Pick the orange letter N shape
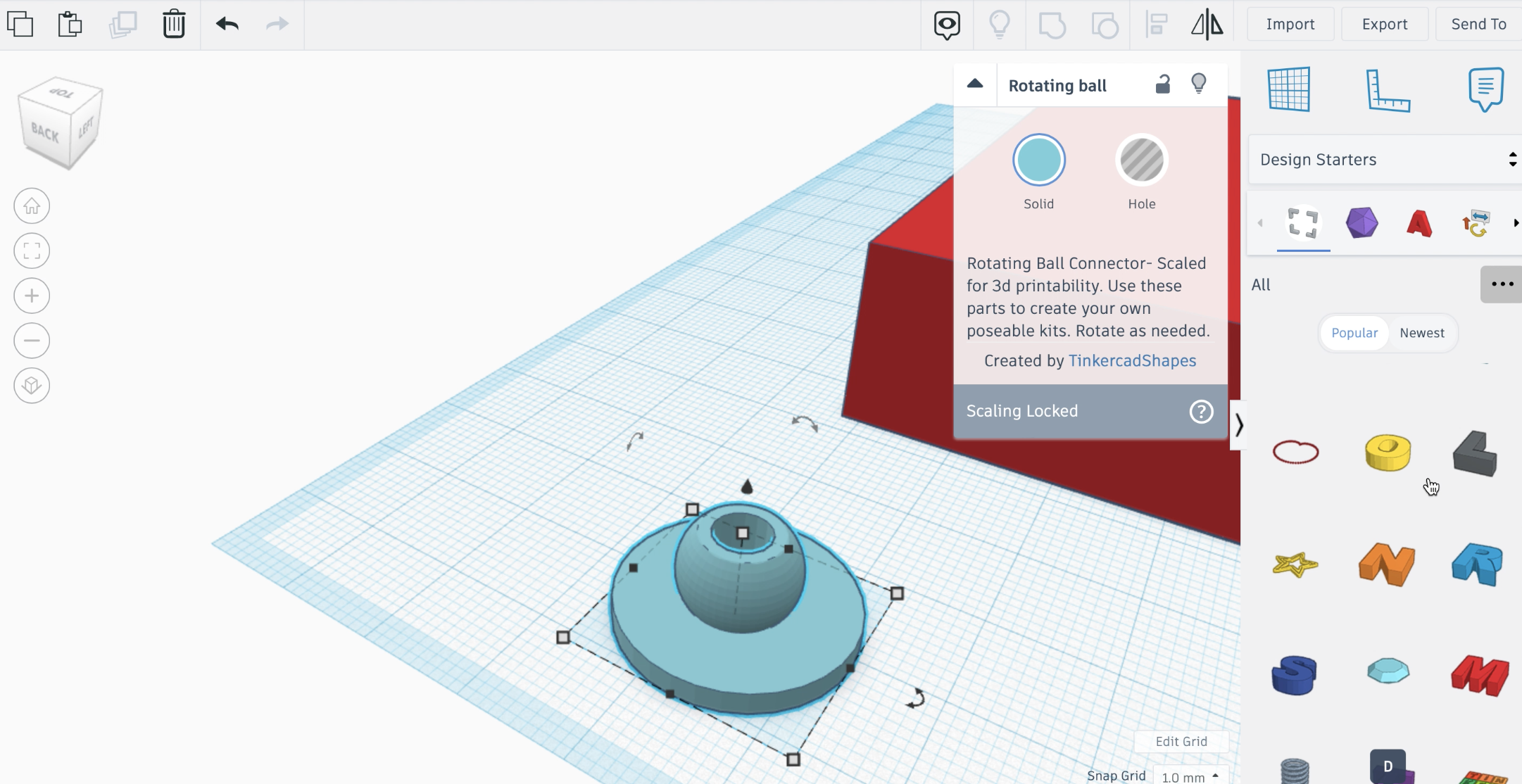The image size is (1522, 784). pos(1387,564)
